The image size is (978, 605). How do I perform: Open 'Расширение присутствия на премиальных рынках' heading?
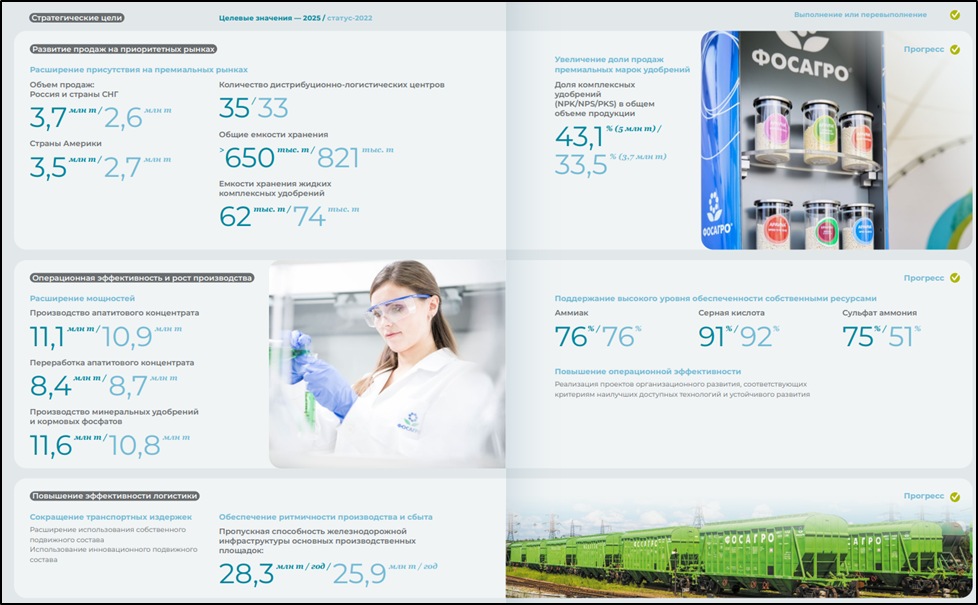(x=138, y=70)
